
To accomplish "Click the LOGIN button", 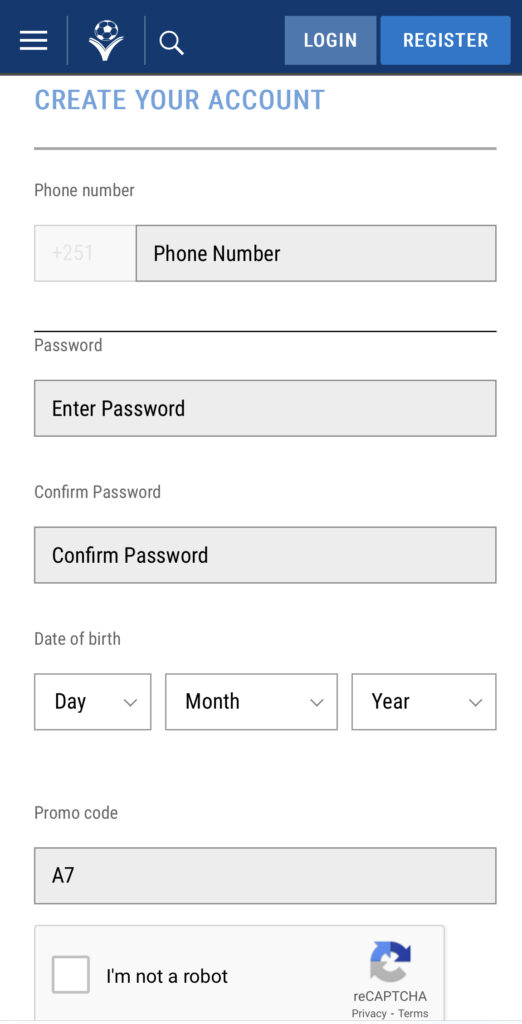I will click(x=330, y=40).
